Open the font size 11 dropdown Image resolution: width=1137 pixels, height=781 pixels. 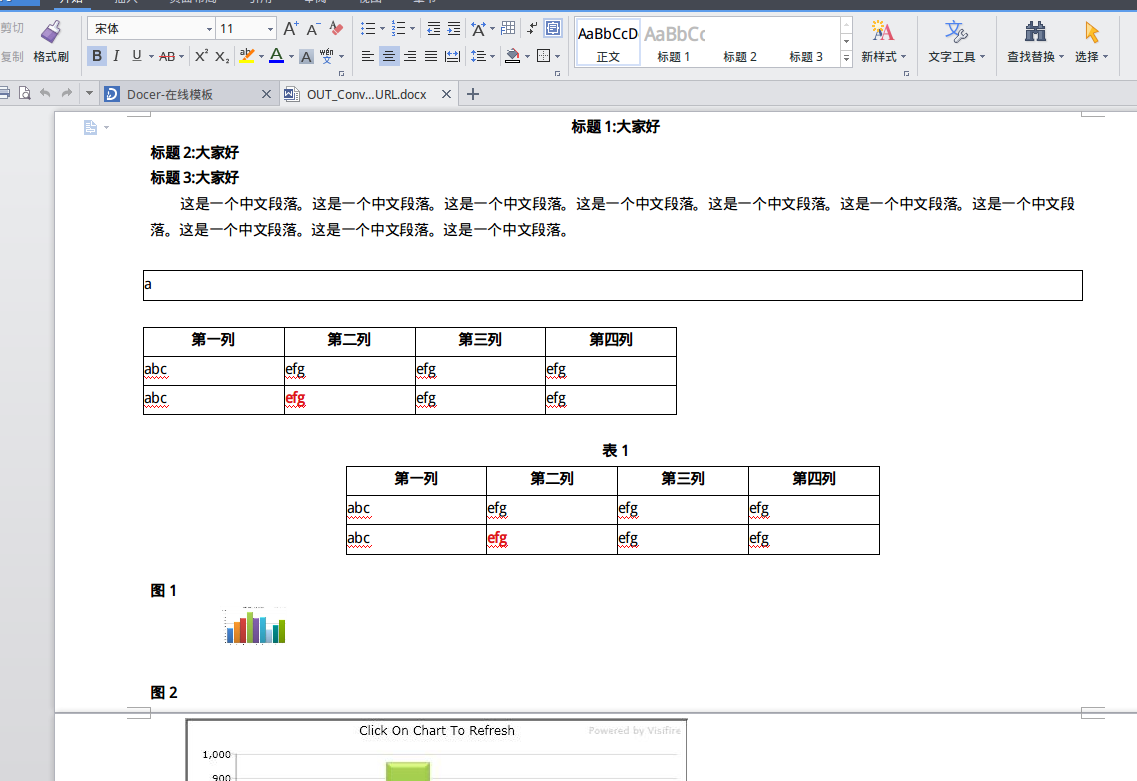click(270, 29)
